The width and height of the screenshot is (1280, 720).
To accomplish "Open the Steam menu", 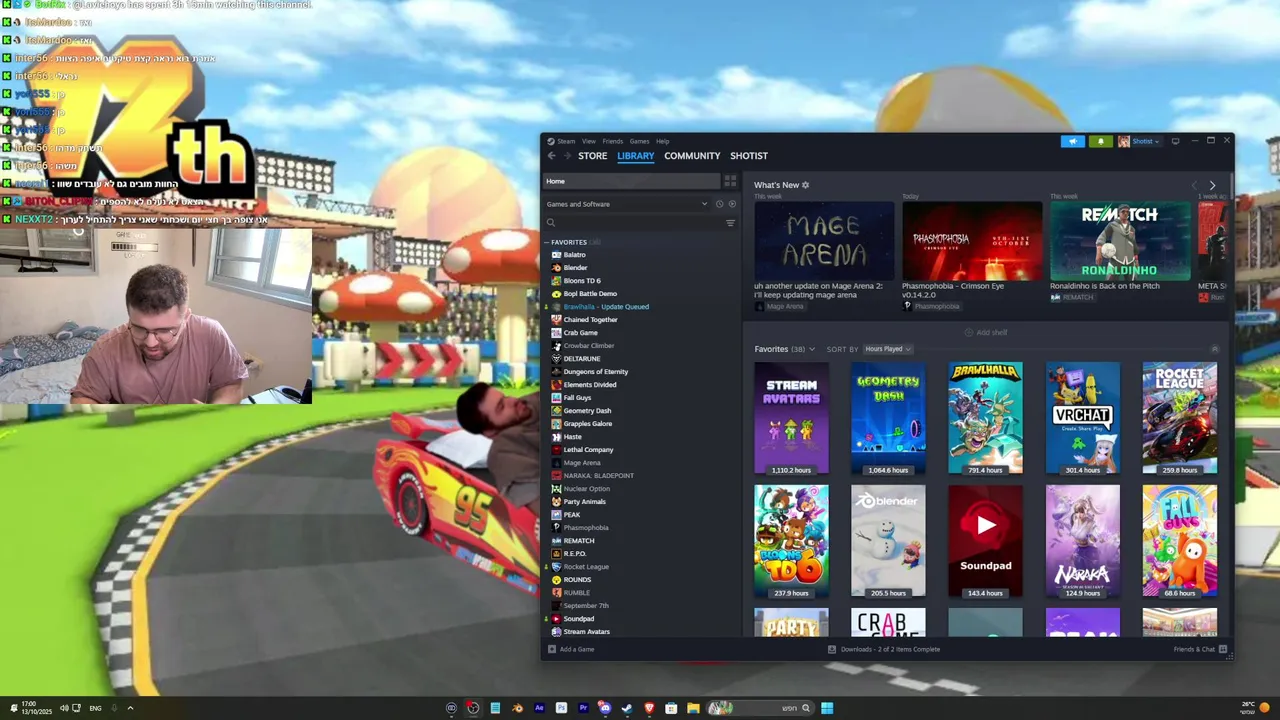I will 566,141.
